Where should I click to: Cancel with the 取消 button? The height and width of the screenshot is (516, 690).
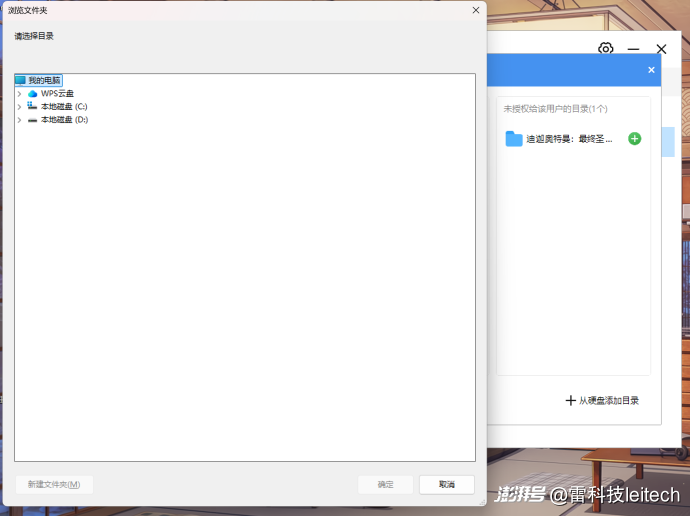click(447, 485)
